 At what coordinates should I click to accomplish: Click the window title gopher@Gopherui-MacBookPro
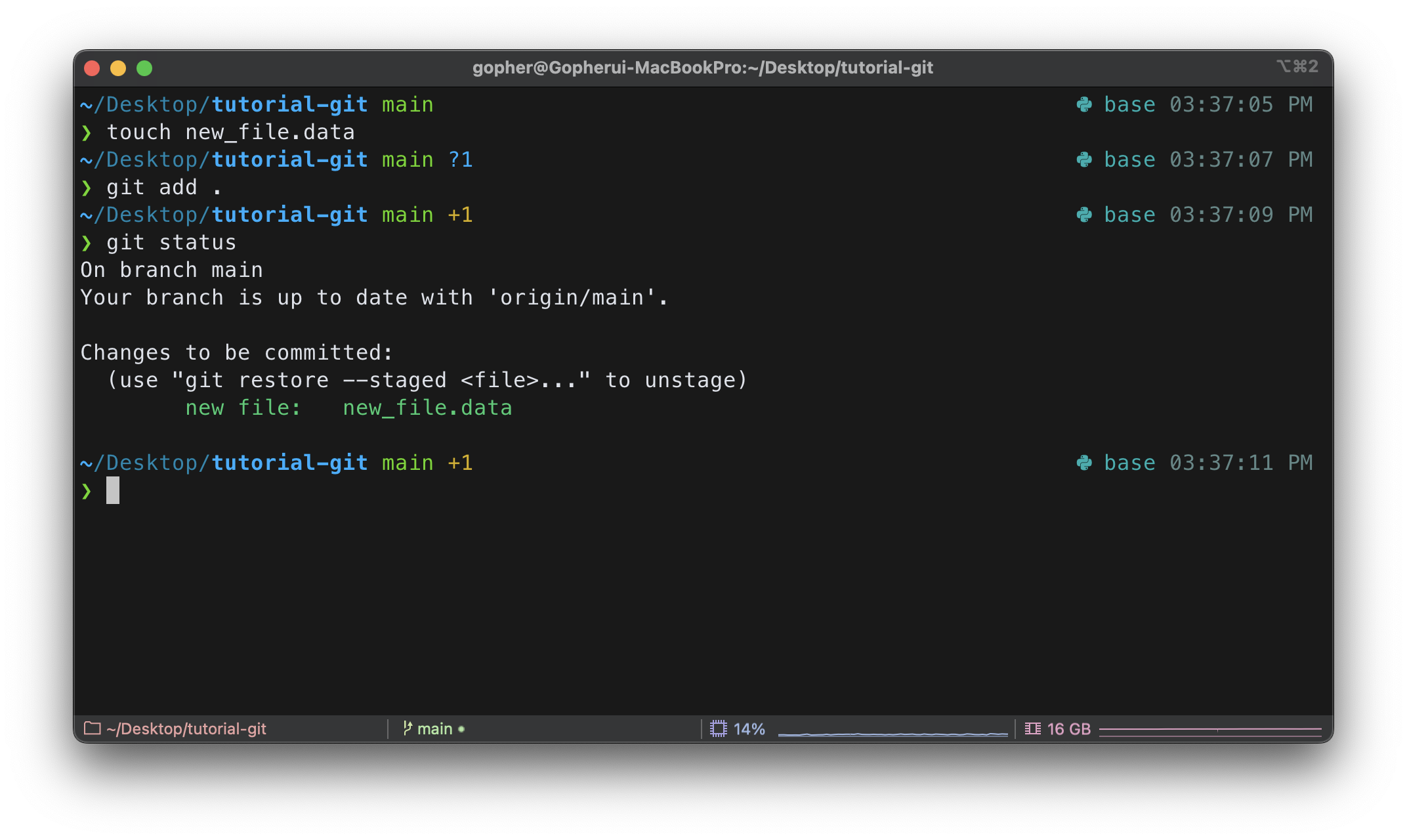tap(702, 68)
